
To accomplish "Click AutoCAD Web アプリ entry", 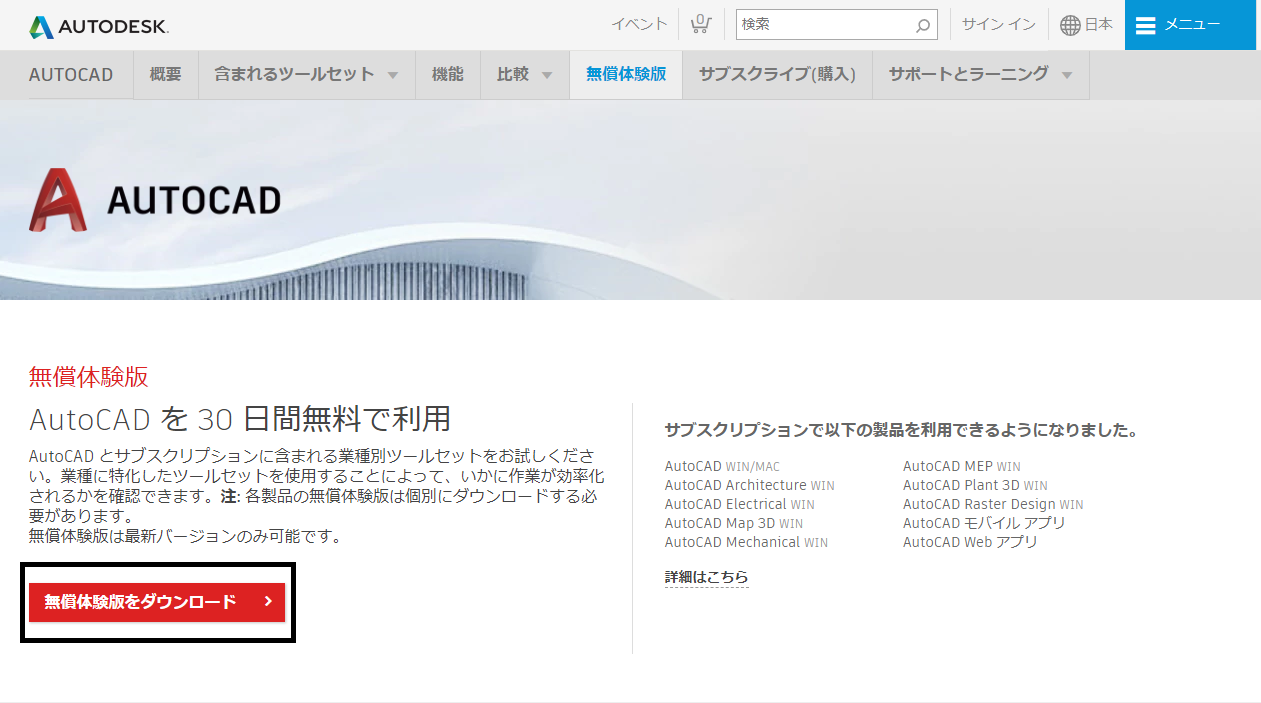I will pos(970,542).
